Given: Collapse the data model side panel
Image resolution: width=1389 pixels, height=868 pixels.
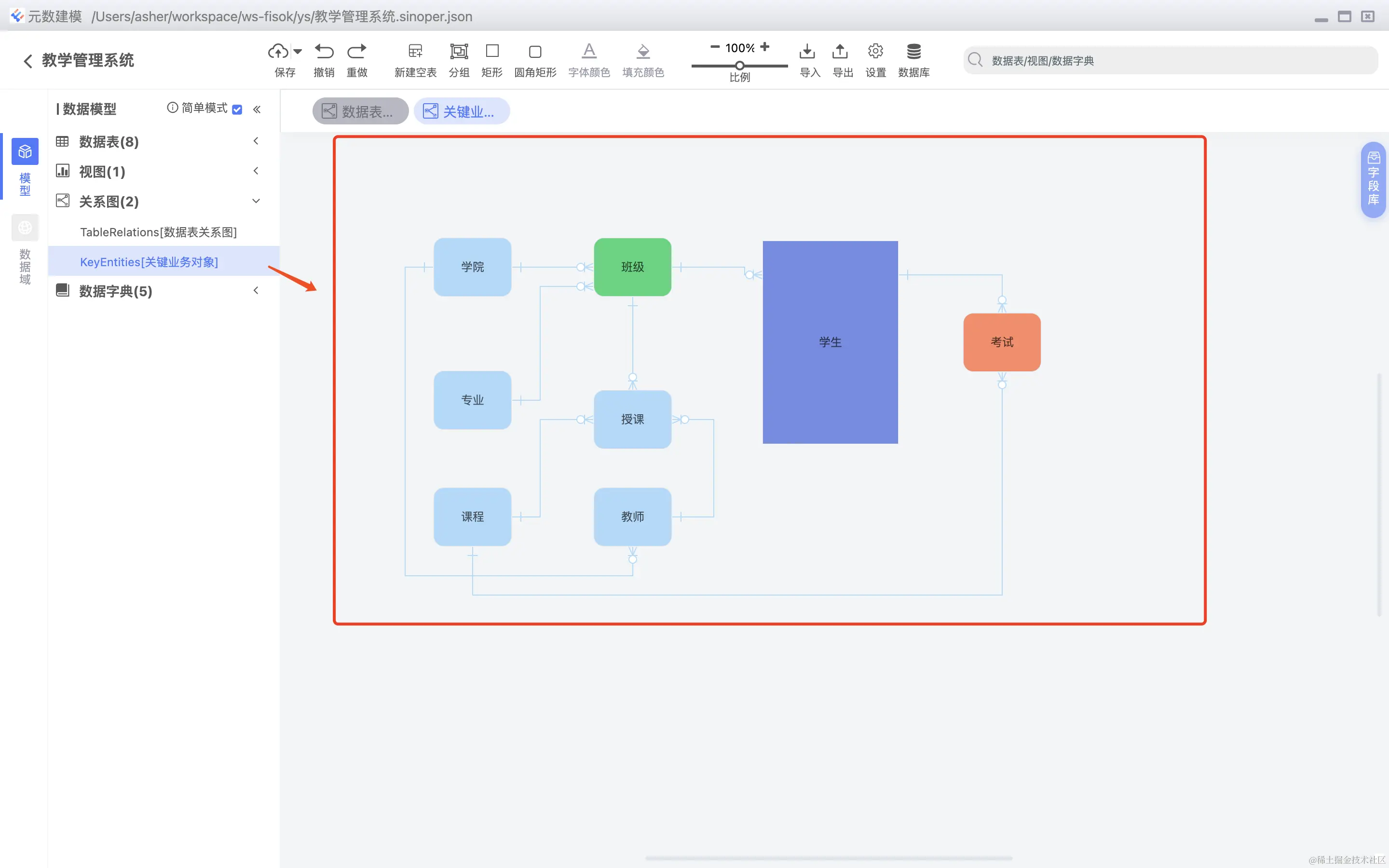Looking at the screenshot, I should click(257, 109).
